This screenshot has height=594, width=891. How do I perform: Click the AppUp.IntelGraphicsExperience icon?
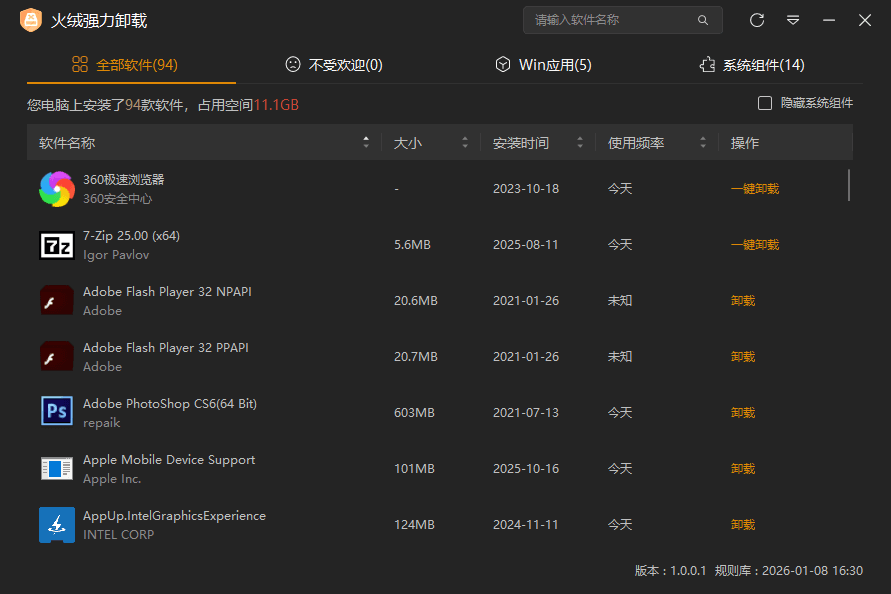(x=57, y=524)
